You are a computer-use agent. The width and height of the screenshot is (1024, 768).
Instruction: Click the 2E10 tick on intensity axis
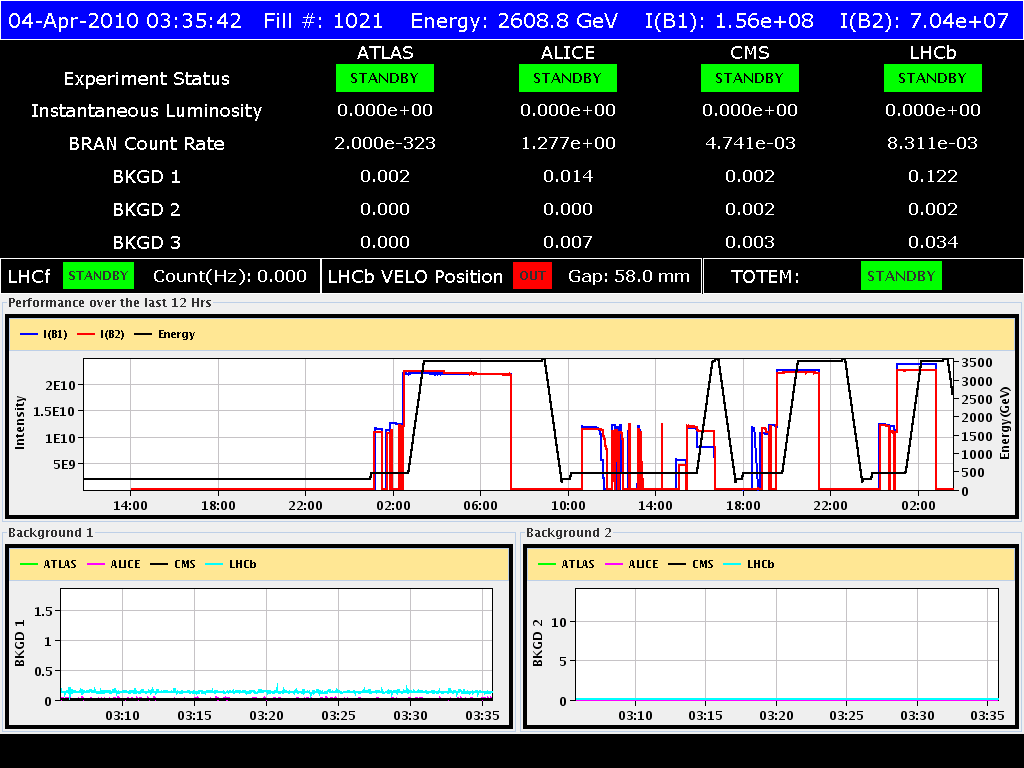(60, 385)
